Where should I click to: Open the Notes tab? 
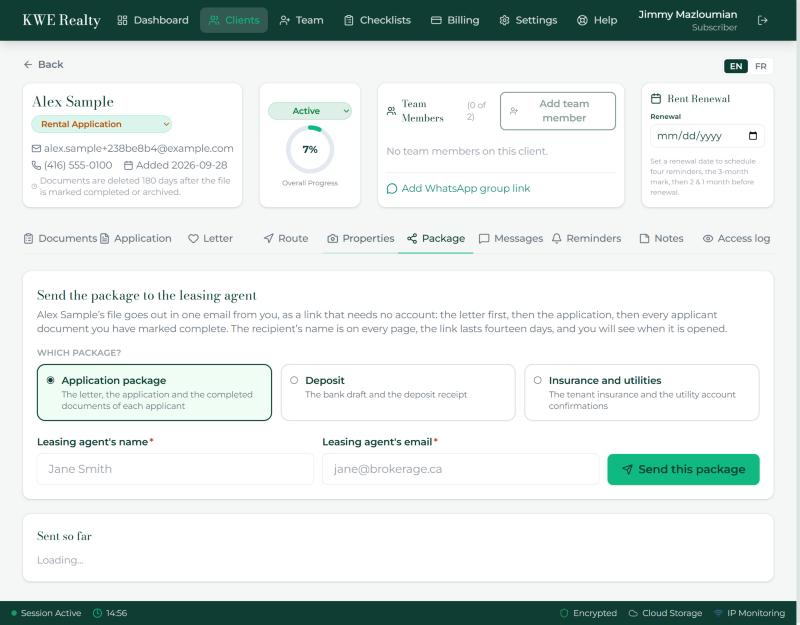coord(661,238)
